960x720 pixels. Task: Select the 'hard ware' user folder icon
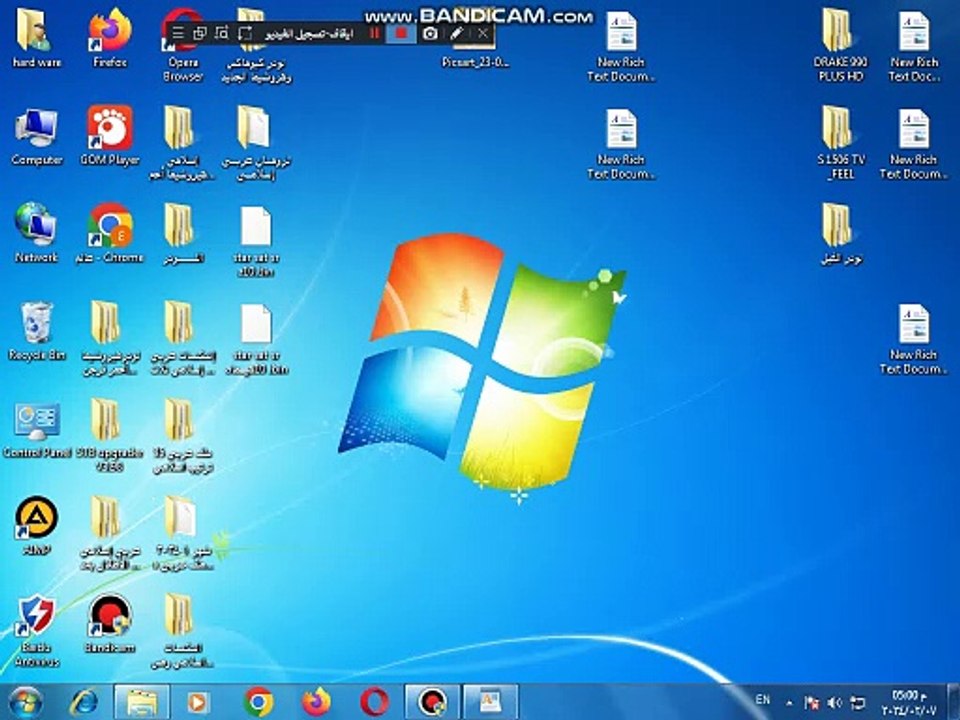[x=36, y=38]
